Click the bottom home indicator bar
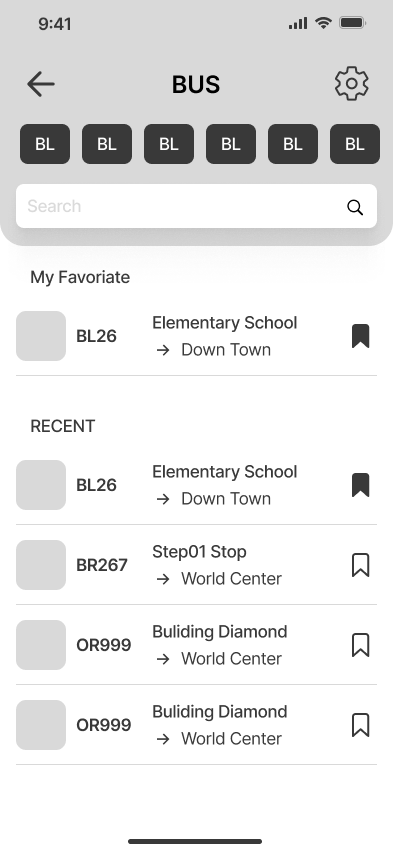Image resolution: width=393 pixels, height=852 pixels. pos(195,841)
